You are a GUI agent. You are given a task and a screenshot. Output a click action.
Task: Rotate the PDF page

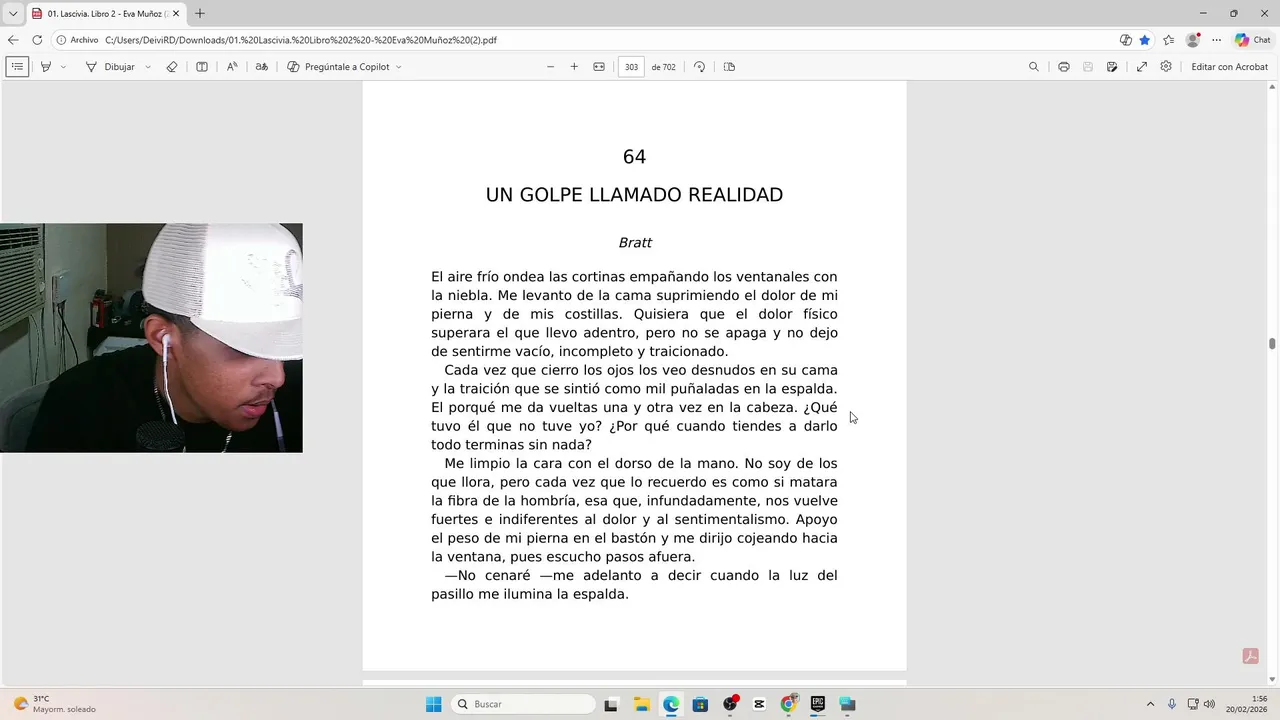tap(699, 67)
